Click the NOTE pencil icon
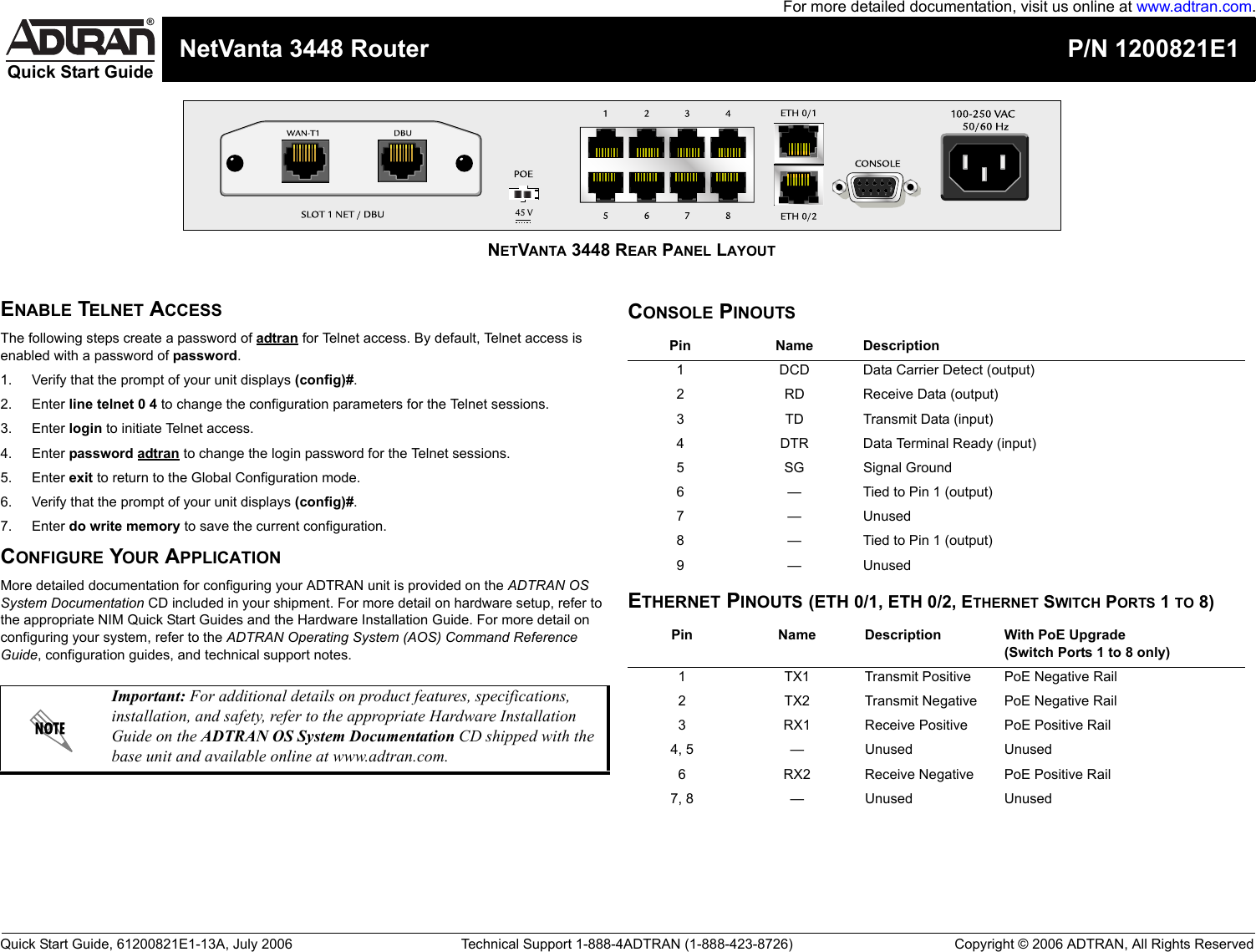This screenshot has width=1256, height=952. pos(51,730)
